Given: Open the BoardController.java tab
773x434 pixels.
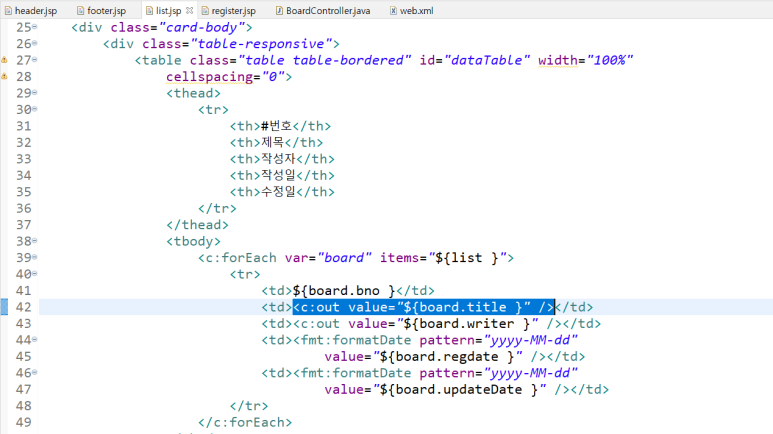Looking at the screenshot, I should [323, 10].
